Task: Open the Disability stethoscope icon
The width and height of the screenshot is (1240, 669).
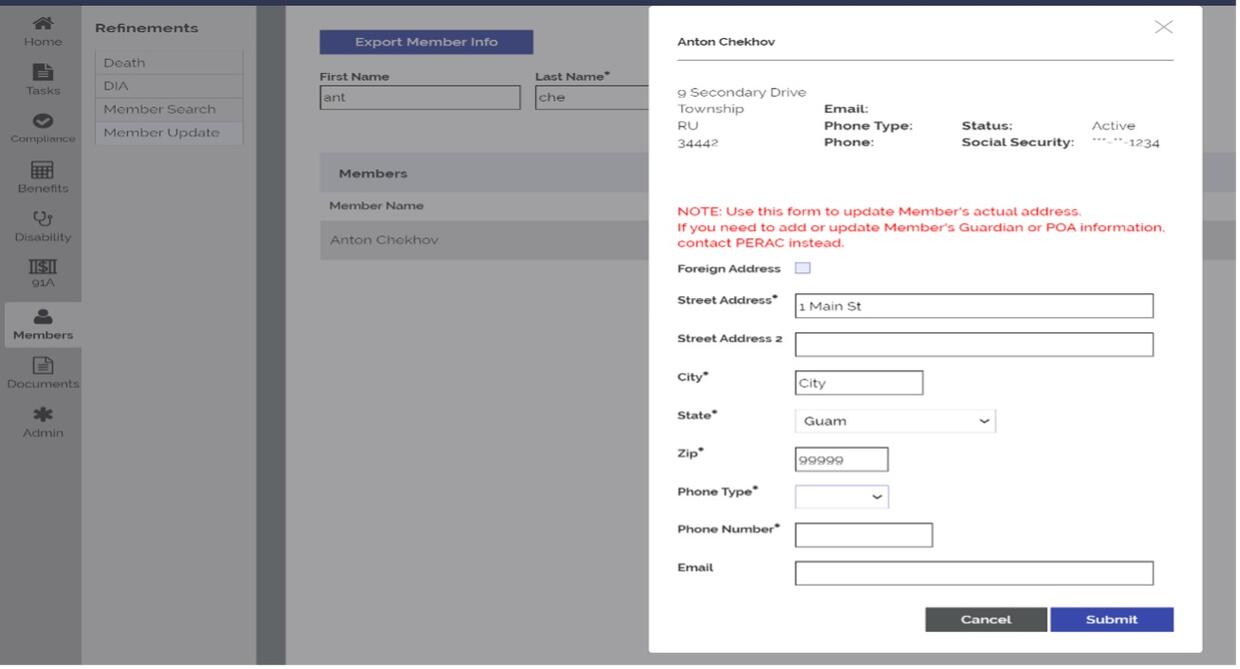Action: pos(42,221)
